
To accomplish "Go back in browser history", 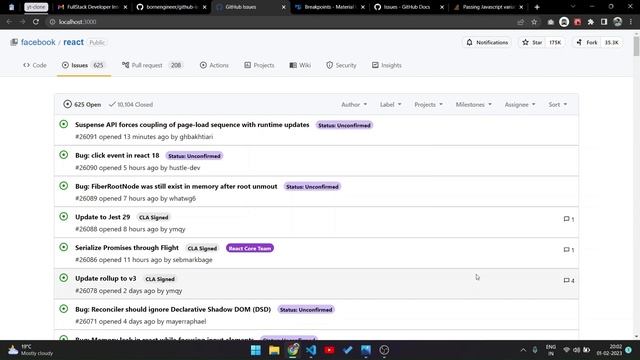I will coord(9,22).
